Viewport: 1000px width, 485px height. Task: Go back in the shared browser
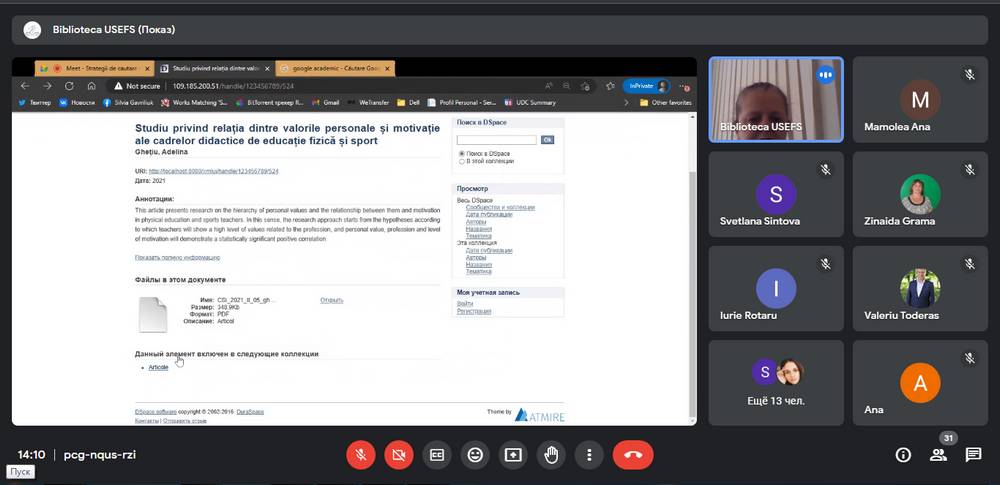(25, 86)
